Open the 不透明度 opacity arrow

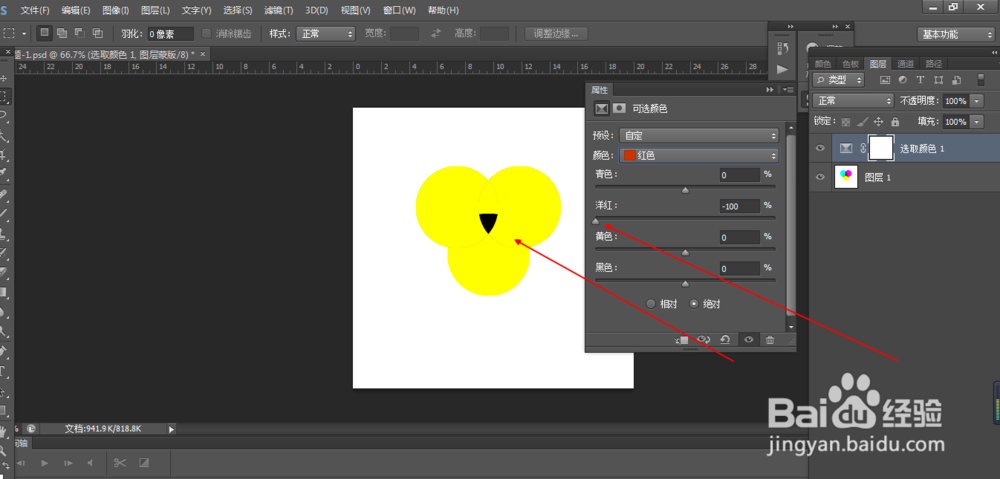pyautogui.click(x=977, y=101)
